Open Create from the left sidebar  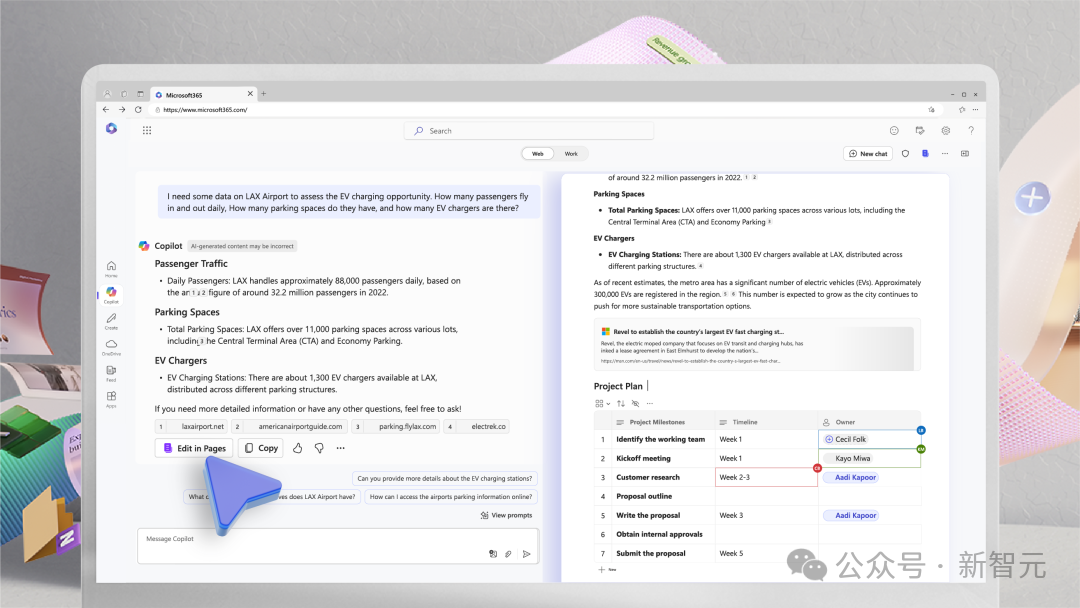(x=111, y=321)
